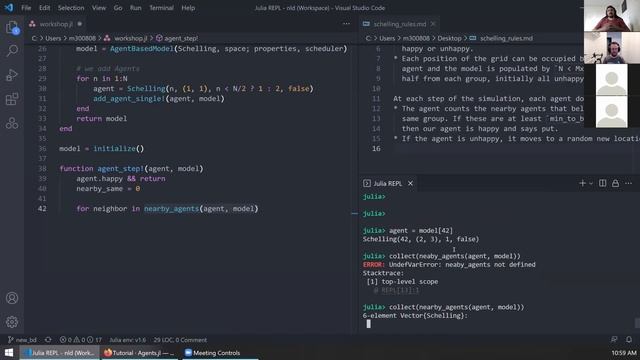Open more actions for workshop.jl editor group
The width and height of the screenshot is (640, 360).
click(346, 24)
